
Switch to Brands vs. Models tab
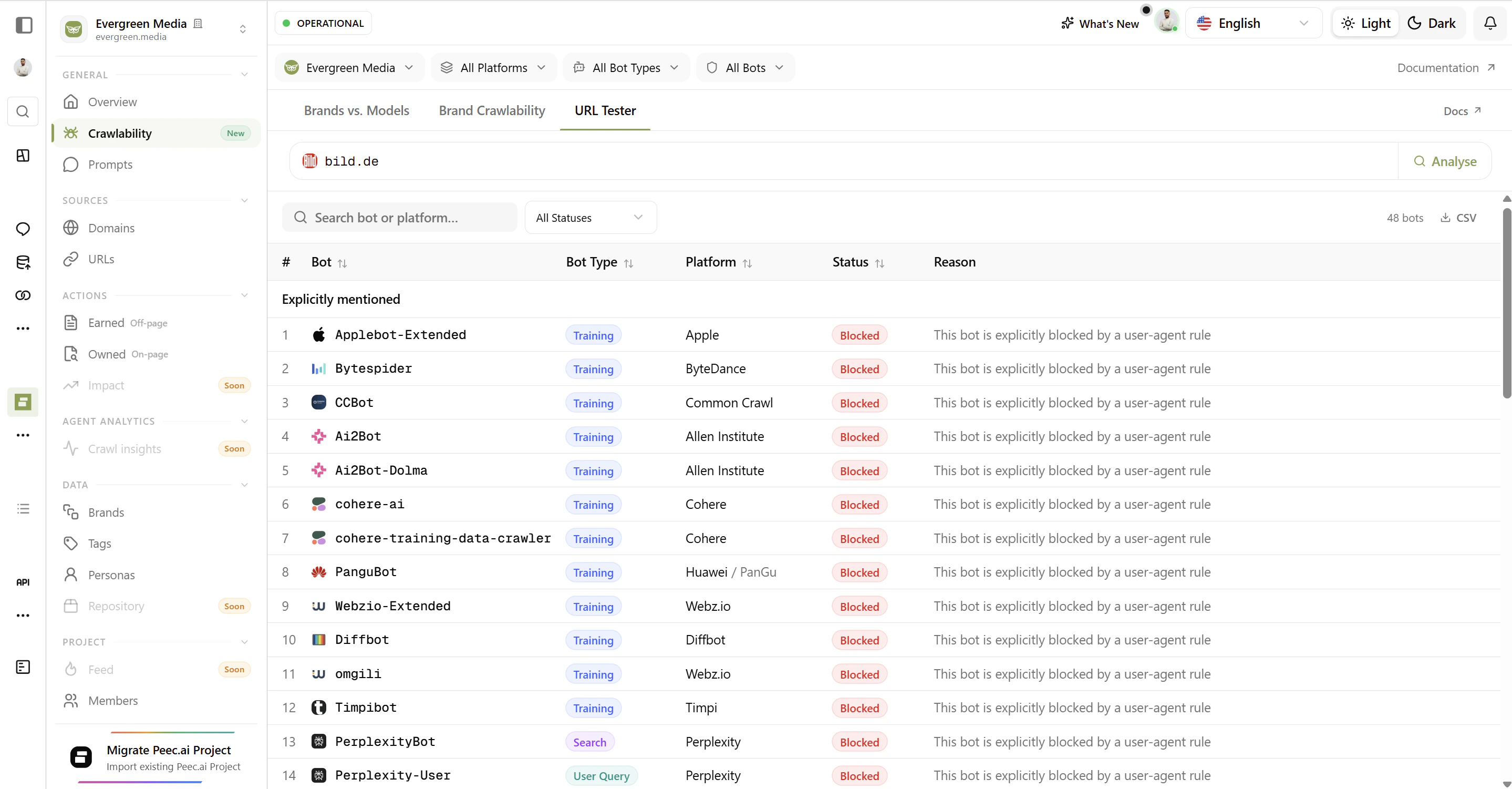(x=356, y=110)
